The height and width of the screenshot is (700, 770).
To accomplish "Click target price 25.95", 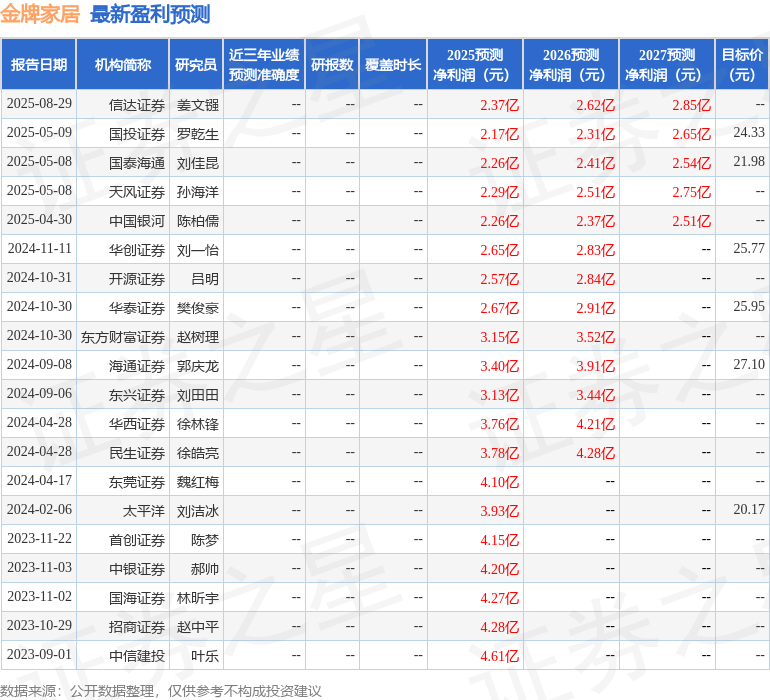I will tap(749, 306).
